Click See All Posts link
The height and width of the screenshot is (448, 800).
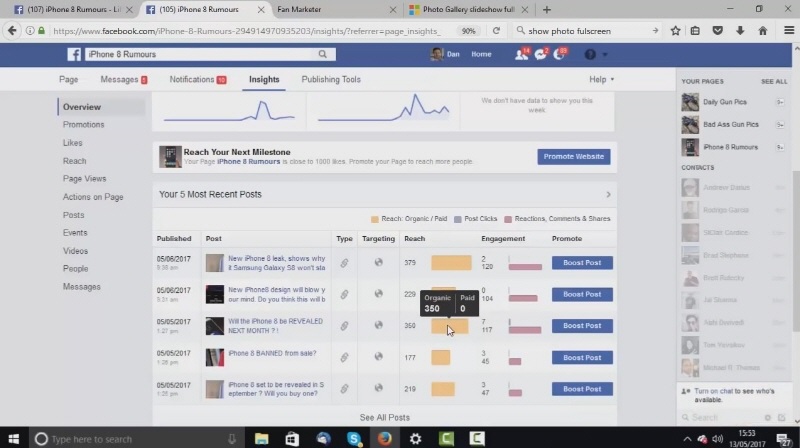[x=385, y=417]
